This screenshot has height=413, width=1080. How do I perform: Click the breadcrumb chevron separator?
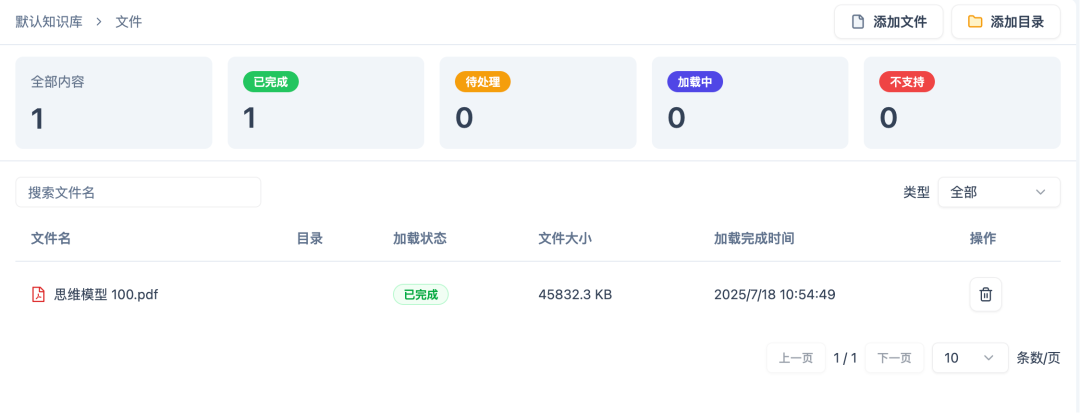click(x=99, y=22)
